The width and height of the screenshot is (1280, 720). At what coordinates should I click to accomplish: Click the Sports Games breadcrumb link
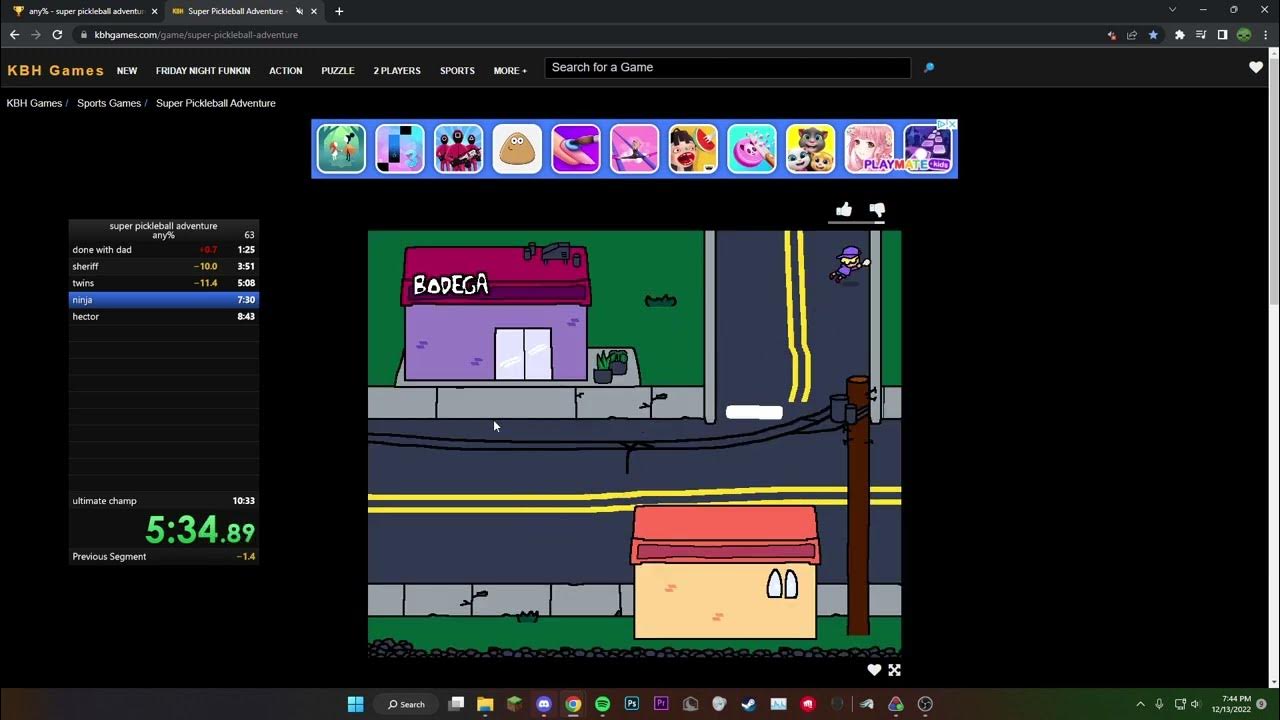109,103
